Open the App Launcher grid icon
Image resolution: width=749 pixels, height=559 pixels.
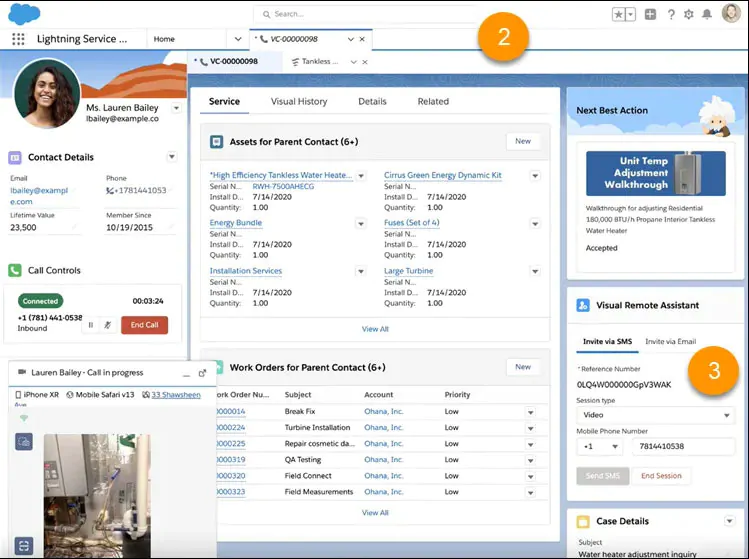tap(18, 39)
